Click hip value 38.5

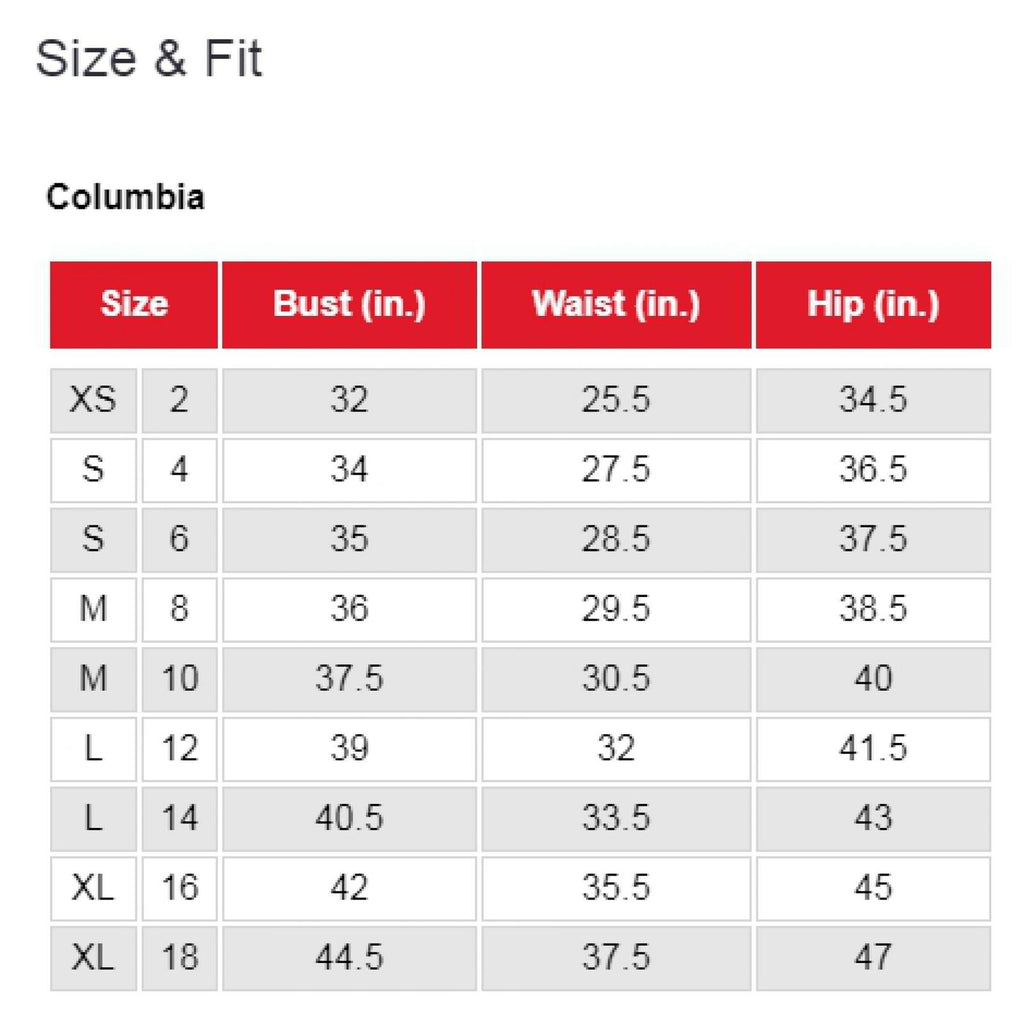click(x=873, y=609)
